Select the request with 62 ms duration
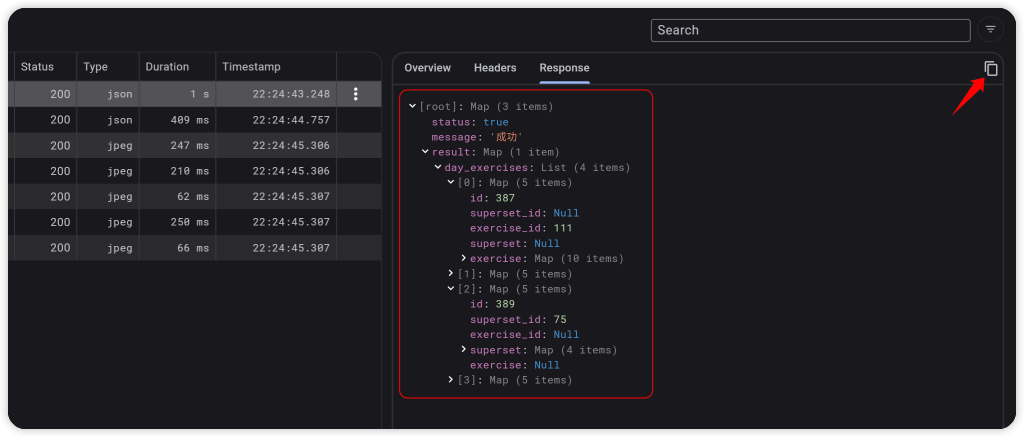 pyautogui.click(x=195, y=197)
